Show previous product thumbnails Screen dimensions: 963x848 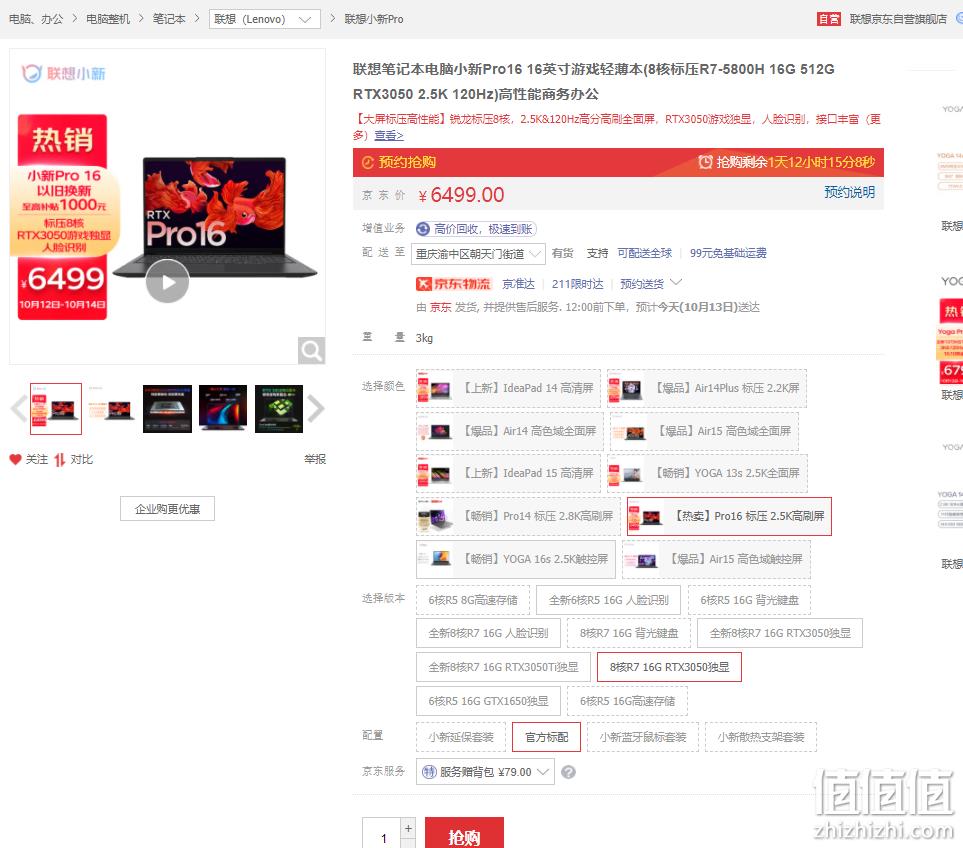19,409
